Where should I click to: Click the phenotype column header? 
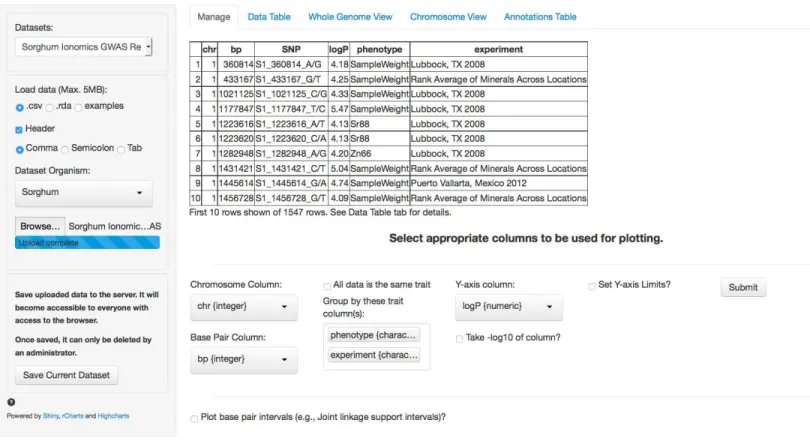(379, 49)
